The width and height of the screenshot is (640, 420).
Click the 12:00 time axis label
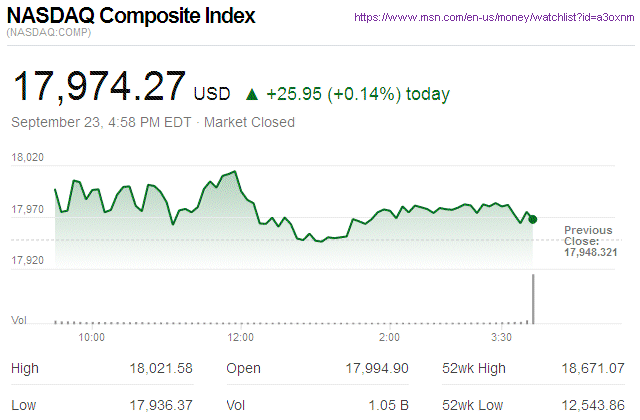[241, 338]
